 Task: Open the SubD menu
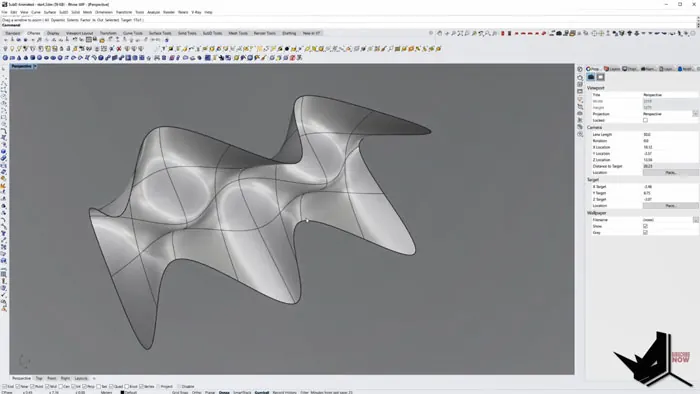pyautogui.click(x=64, y=12)
